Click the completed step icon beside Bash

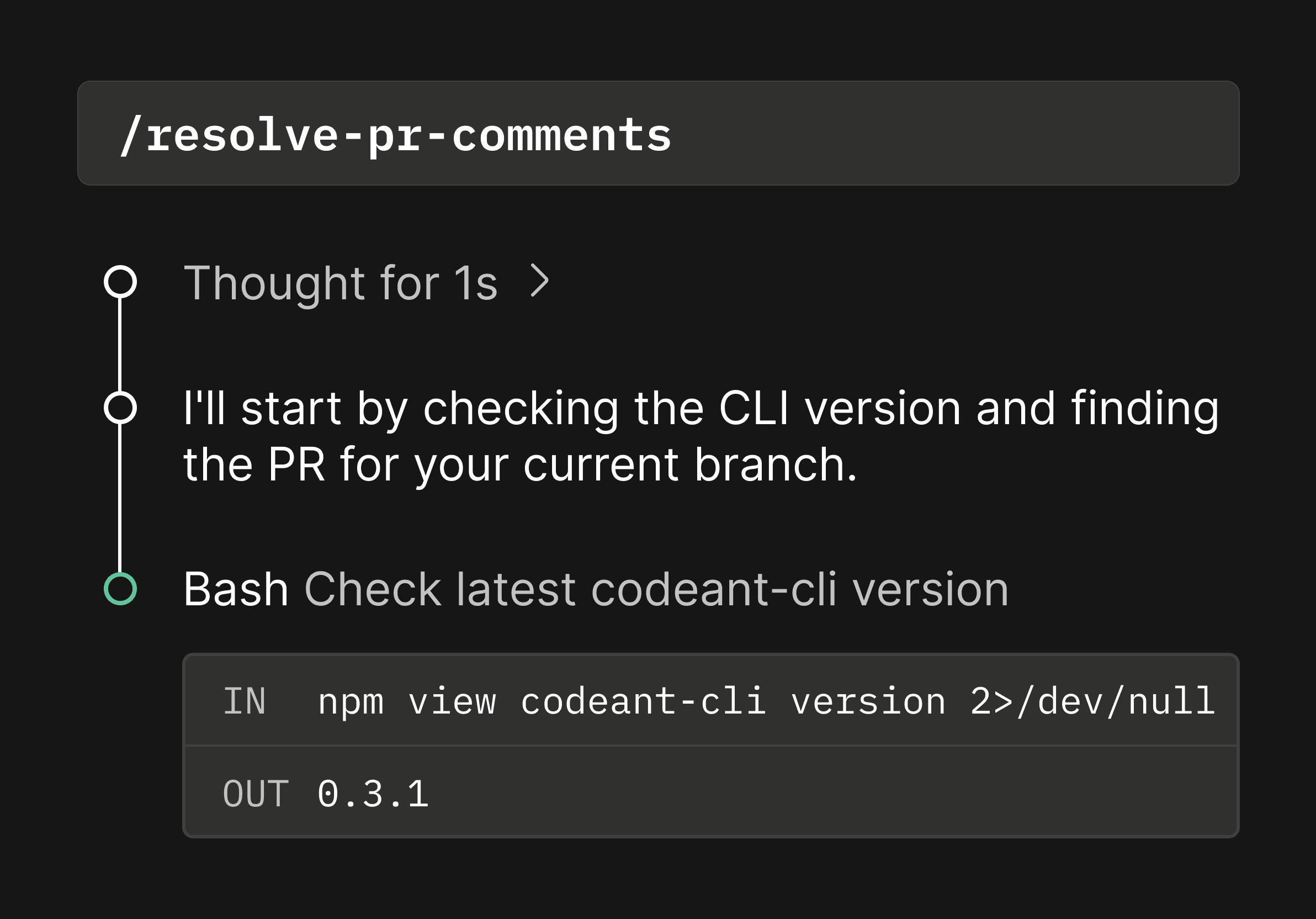click(x=119, y=588)
